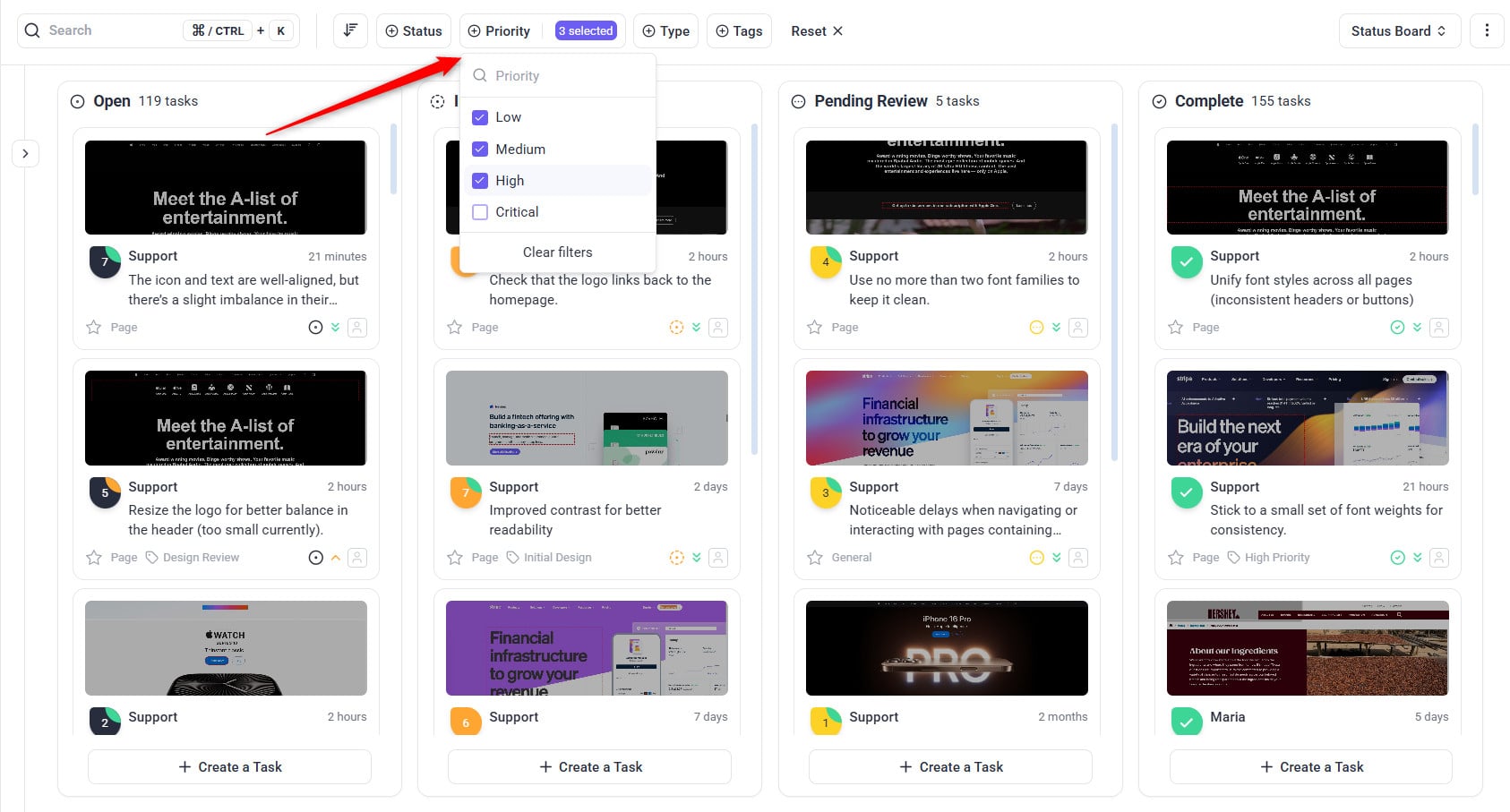Uncheck the Low priority checkbox
The height and width of the screenshot is (812, 1510).
point(480,117)
